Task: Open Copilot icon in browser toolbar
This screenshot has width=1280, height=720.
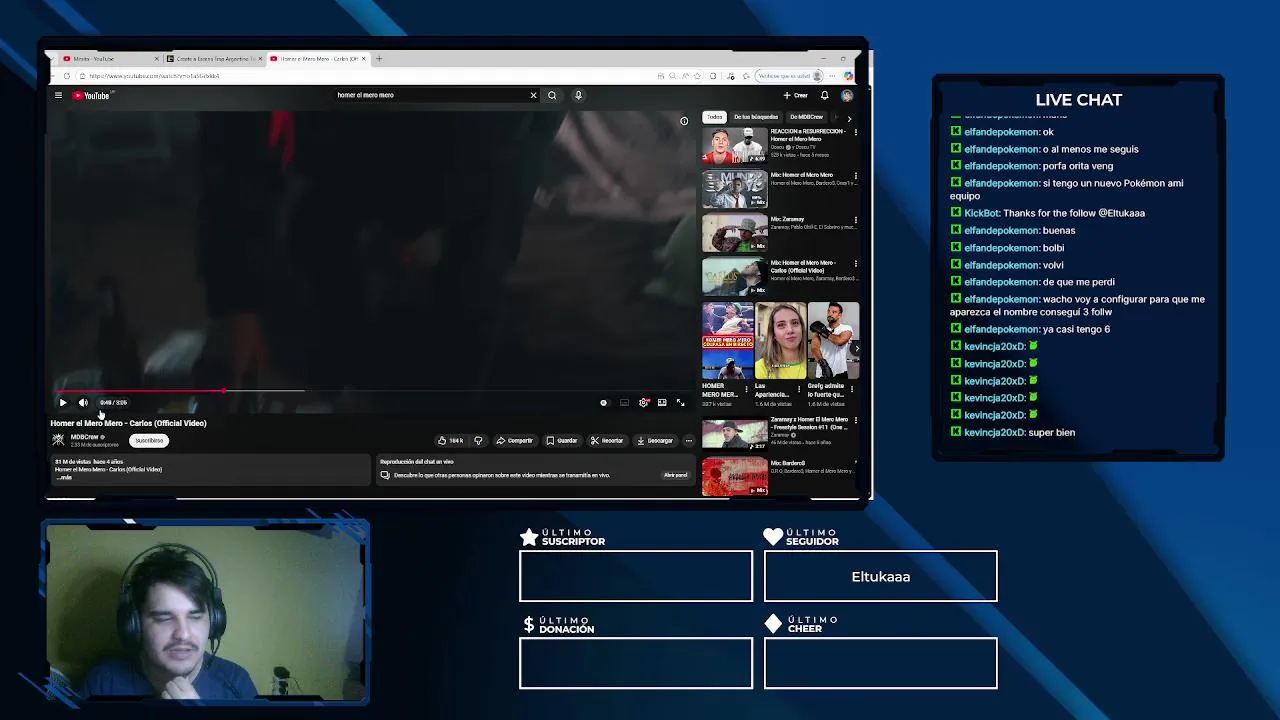Action: coord(848,76)
